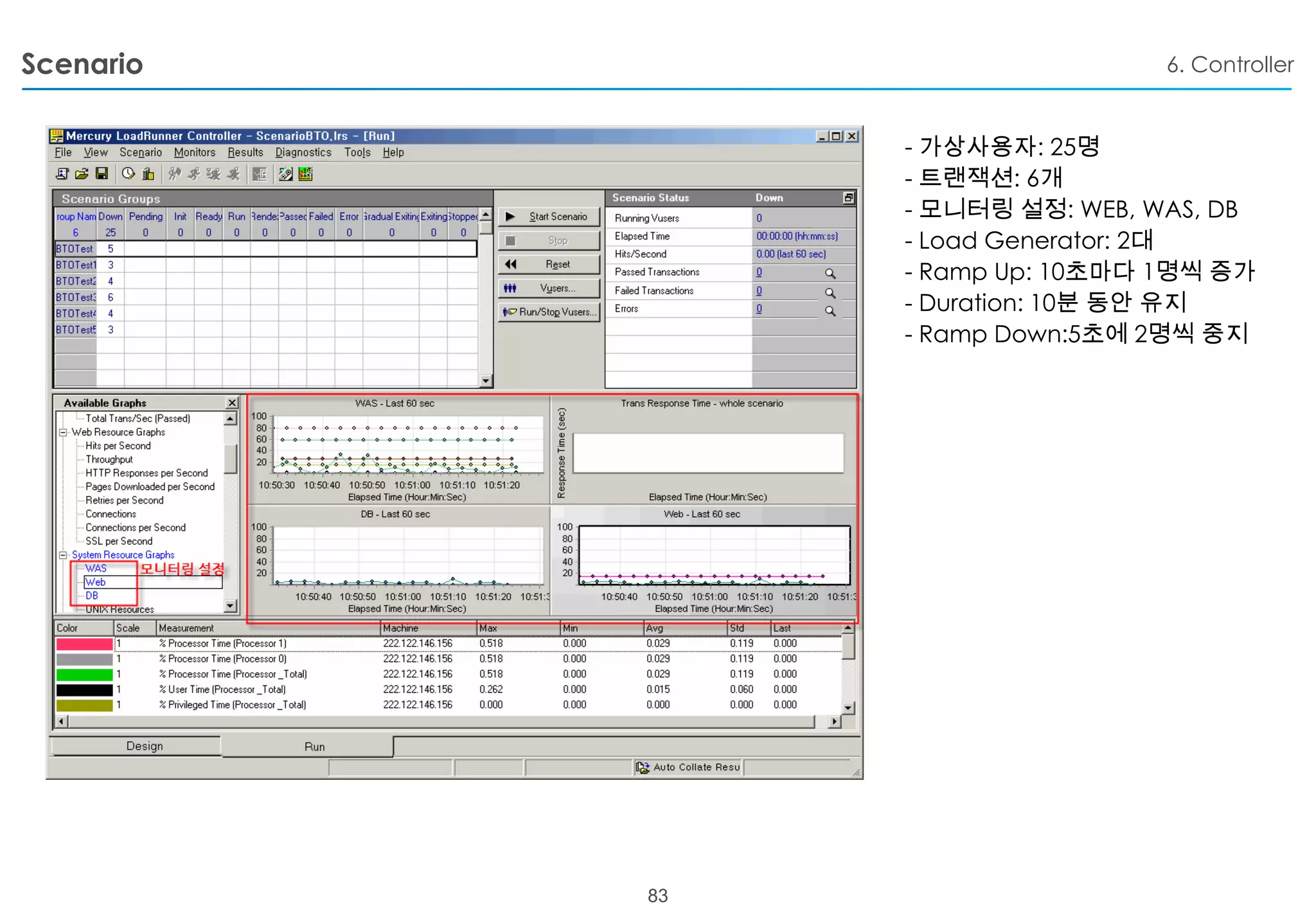The width and height of the screenshot is (1316, 911).
Task: Collapse the Web Resource Graphs tree node
Action: [63, 432]
